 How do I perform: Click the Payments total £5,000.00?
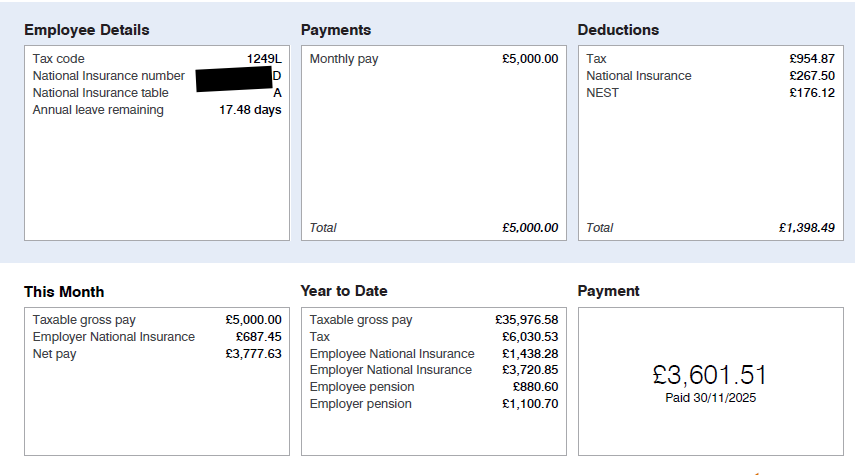[530, 228]
